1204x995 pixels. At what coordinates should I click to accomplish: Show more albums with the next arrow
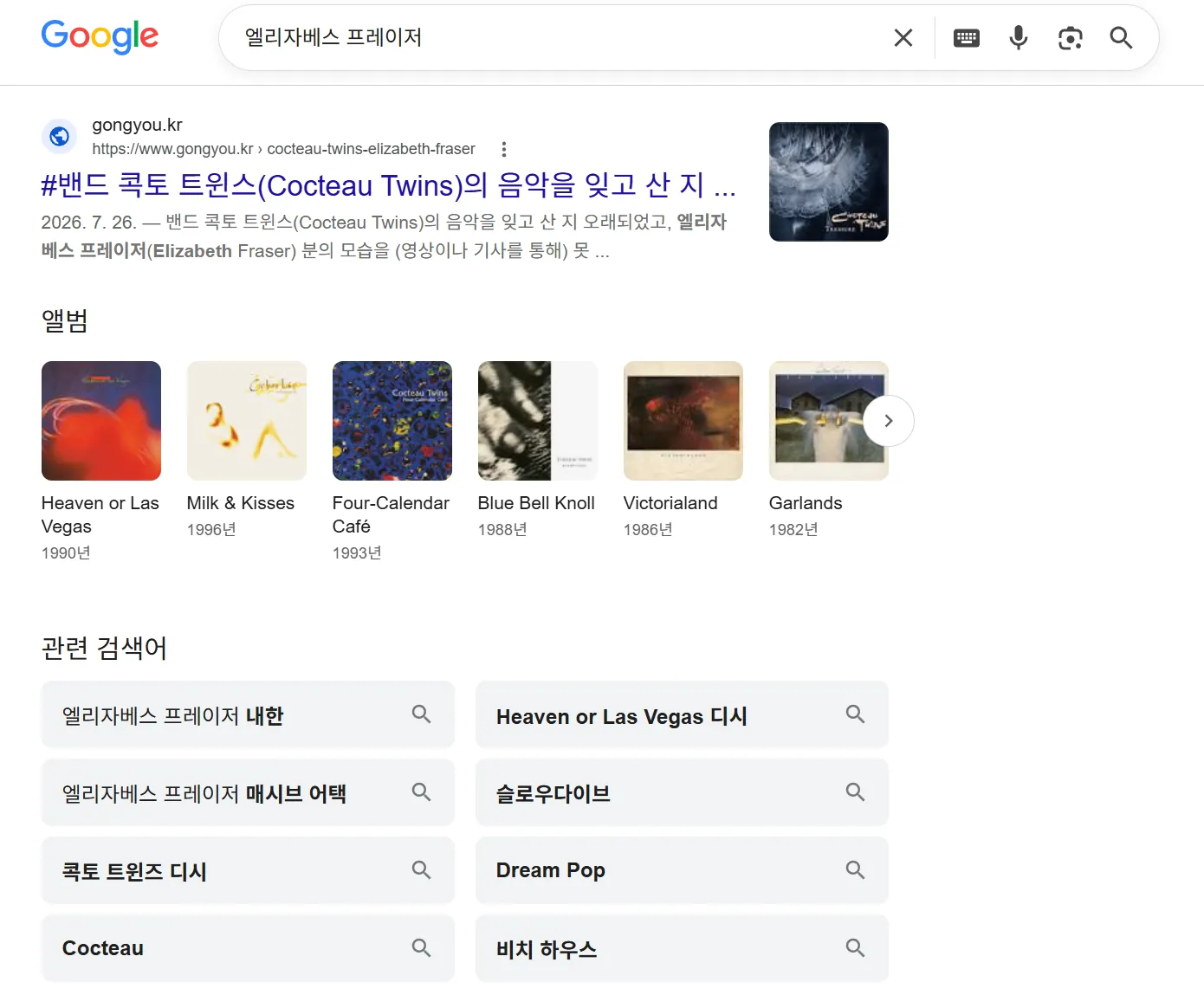click(888, 421)
